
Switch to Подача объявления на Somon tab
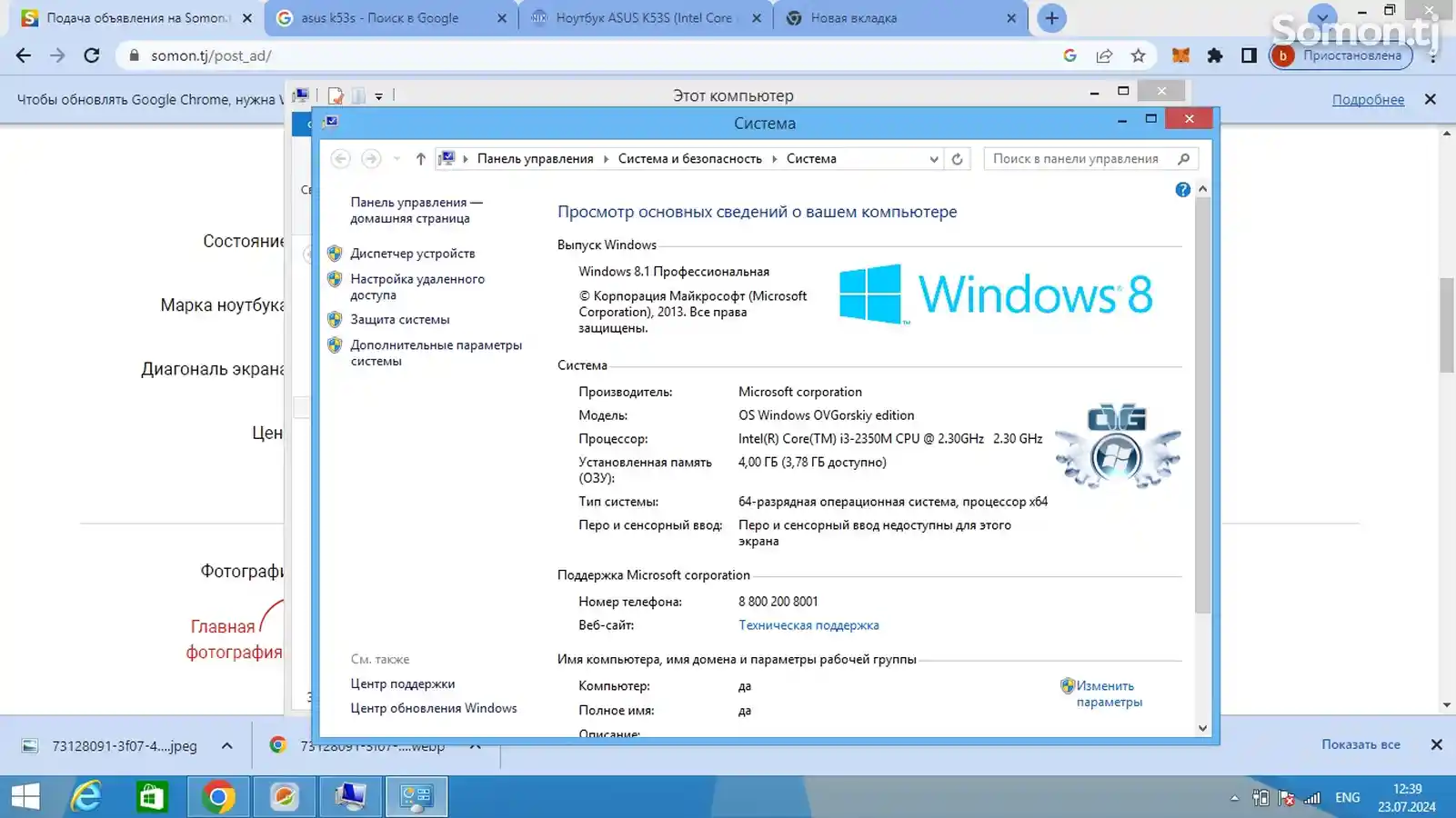pyautogui.click(x=136, y=18)
